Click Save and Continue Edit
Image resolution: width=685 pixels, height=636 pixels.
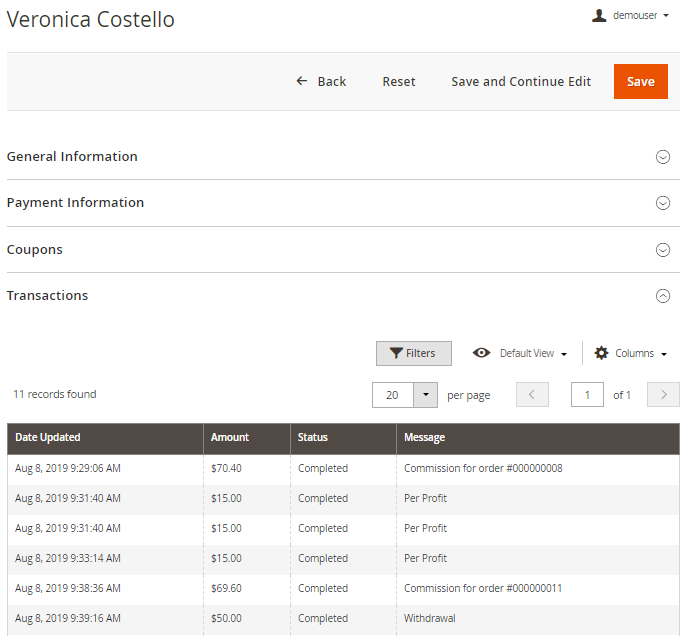[x=521, y=82]
